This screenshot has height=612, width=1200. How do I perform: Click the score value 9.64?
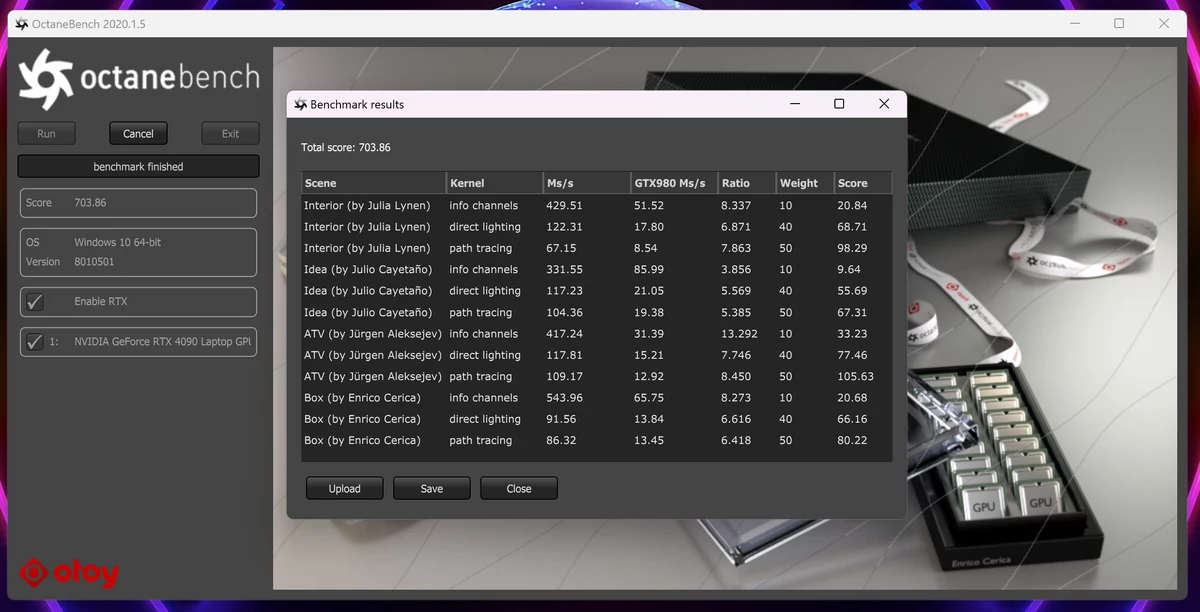[x=849, y=270]
